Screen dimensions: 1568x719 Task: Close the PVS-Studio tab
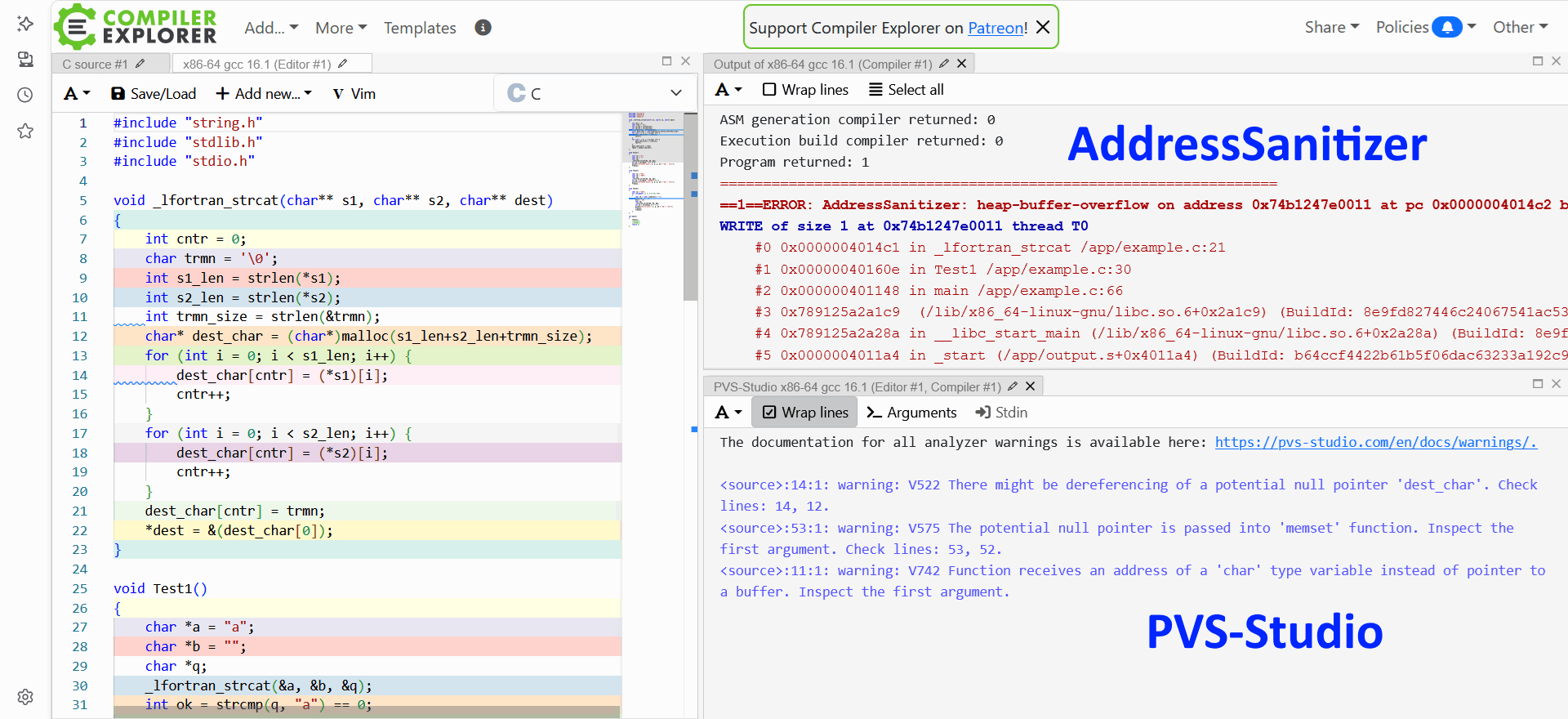tap(1031, 386)
